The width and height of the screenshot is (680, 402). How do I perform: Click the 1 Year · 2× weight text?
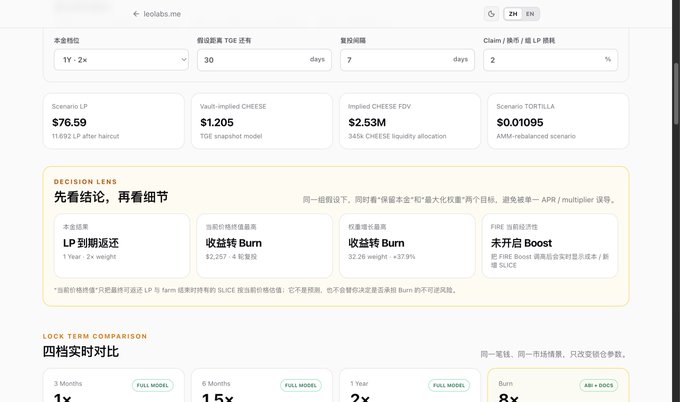click(89, 257)
